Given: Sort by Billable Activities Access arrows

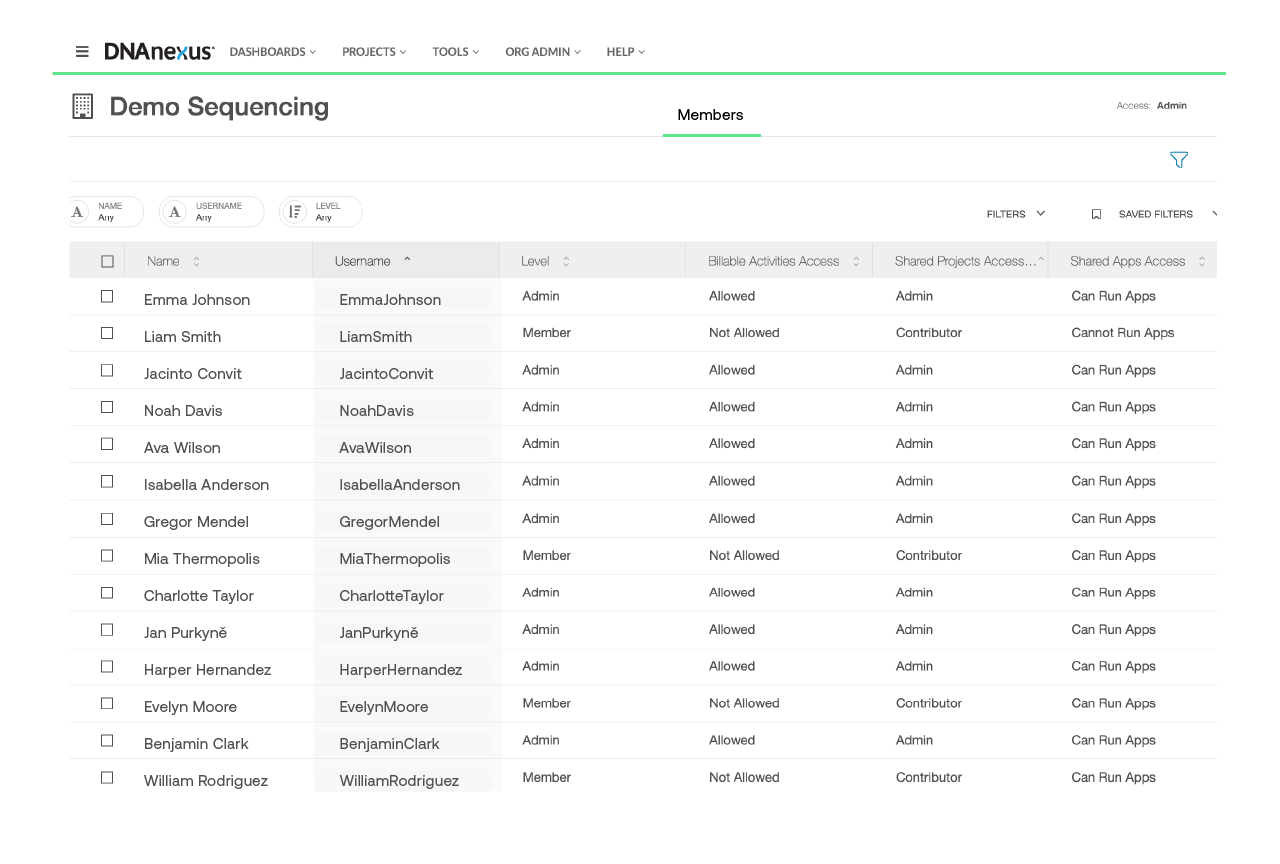Looking at the screenshot, I should (856, 261).
